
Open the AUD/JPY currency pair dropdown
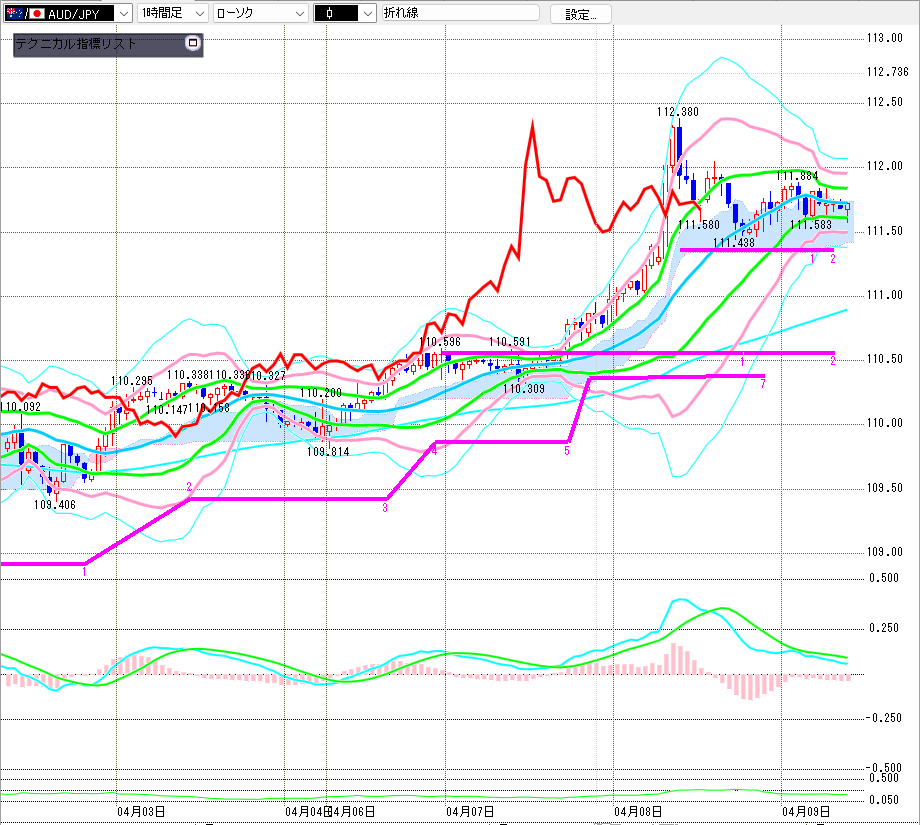(122, 13)
